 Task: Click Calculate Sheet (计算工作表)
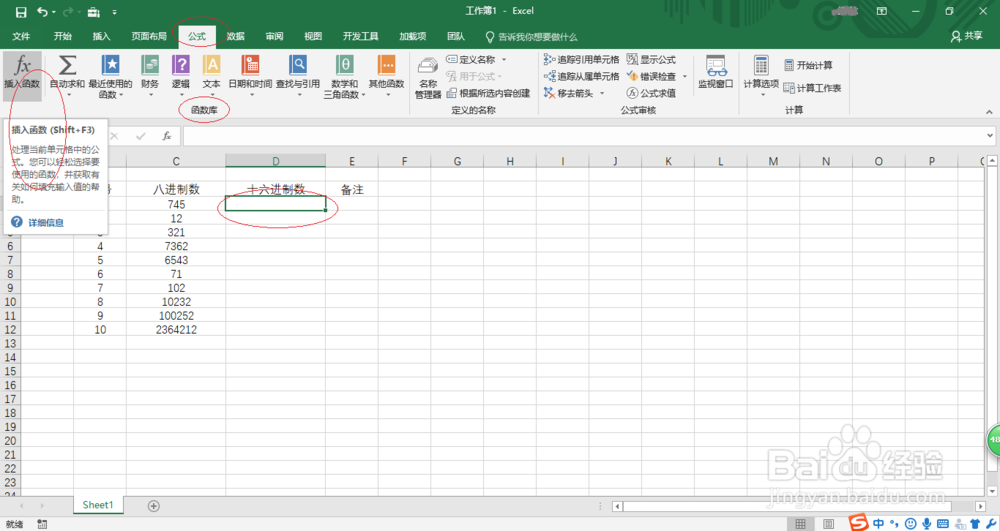pyautogui.click(x=812, y=88)
